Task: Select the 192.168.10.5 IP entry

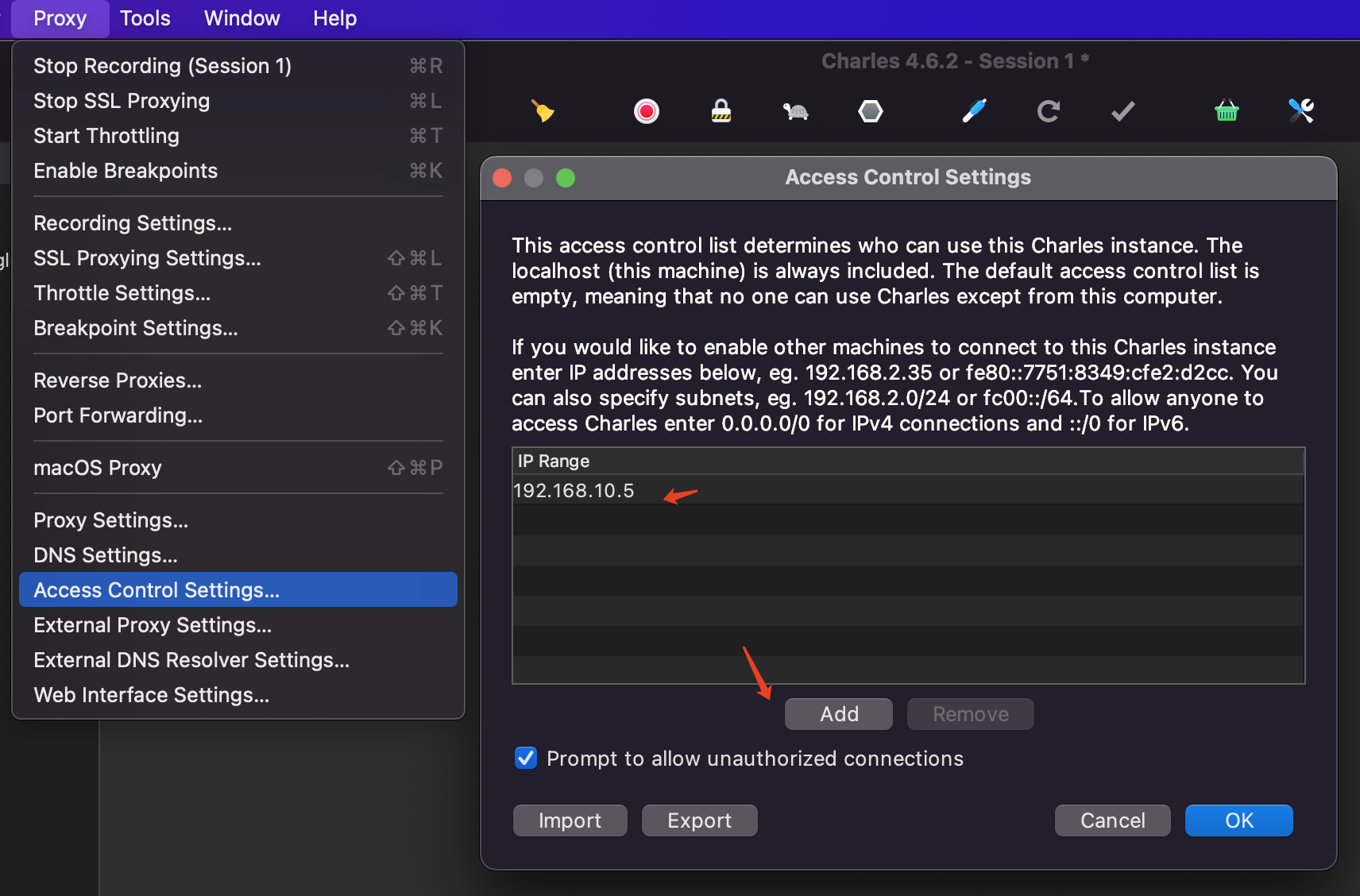Action: point(908,490)
